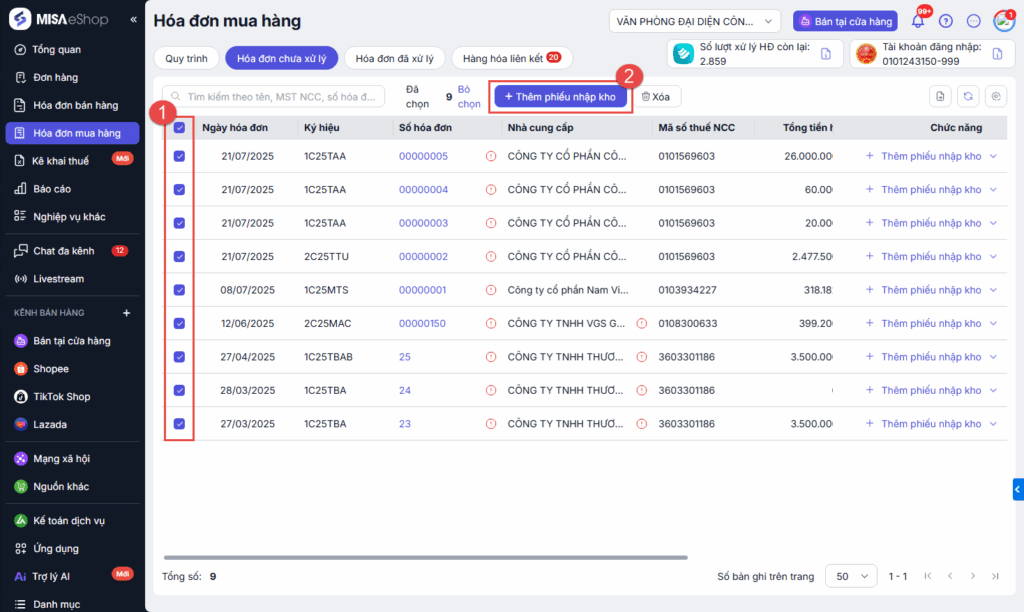Open Hóa đơn bán hàng in sidebar
Viewport: 1024px width, 612px height.
(75, 105)
